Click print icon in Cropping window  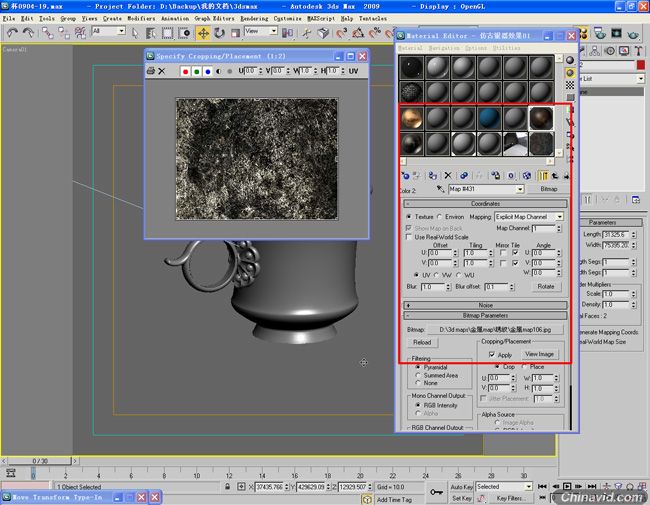pyautogui.click(x=151, y=71)
